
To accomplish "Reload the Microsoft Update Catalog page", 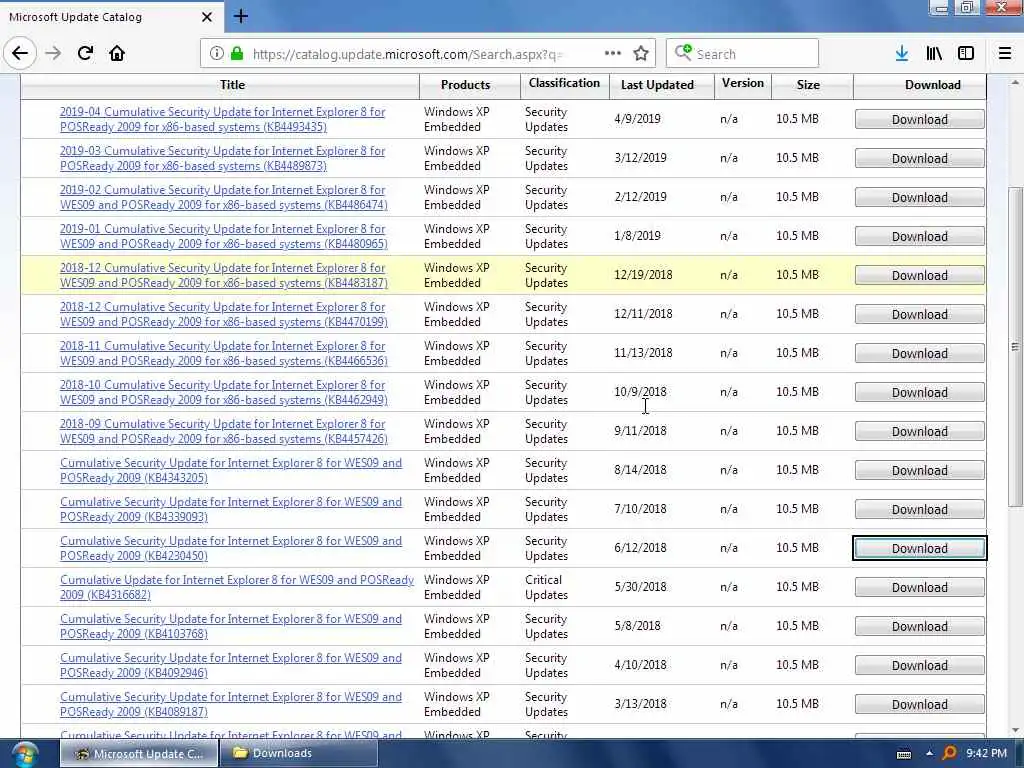I will pos(85,54).
